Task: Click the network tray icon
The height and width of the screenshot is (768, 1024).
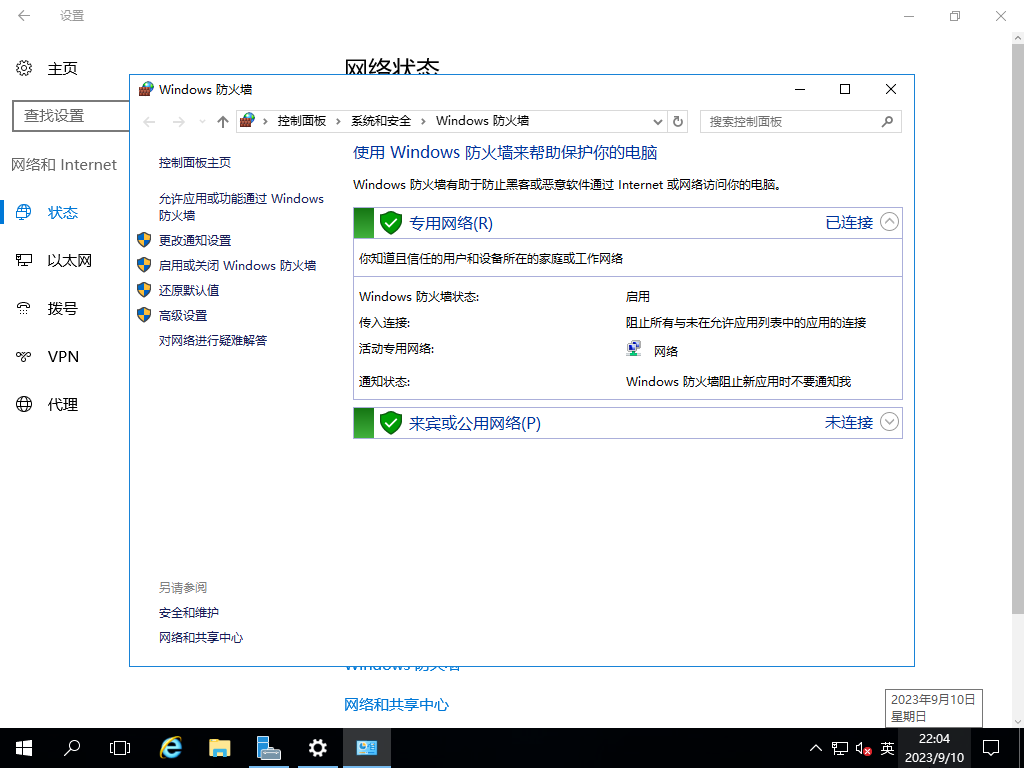Action: click(x=840, y=748)
